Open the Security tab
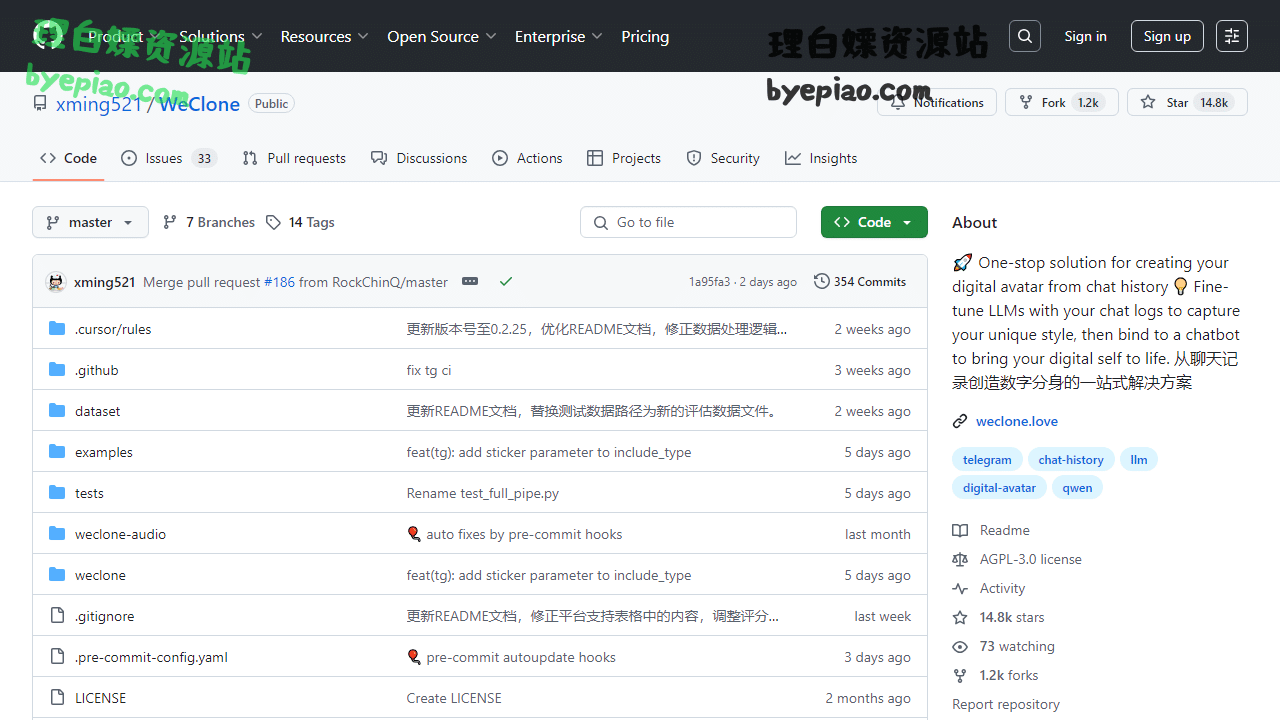 [723, 158]
